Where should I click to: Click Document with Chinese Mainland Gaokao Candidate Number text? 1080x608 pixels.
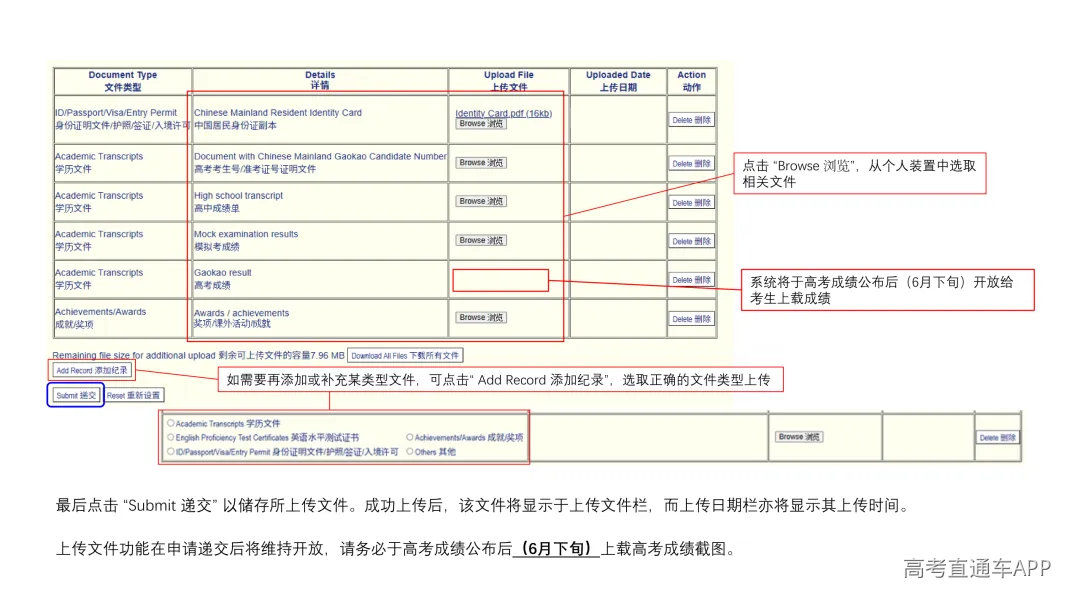[x=320, y=163]
